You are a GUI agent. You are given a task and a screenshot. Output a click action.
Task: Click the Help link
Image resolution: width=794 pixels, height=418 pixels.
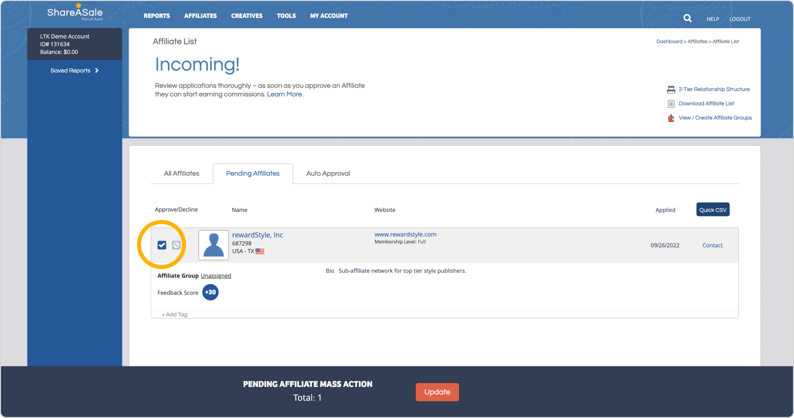coord(712,19)
